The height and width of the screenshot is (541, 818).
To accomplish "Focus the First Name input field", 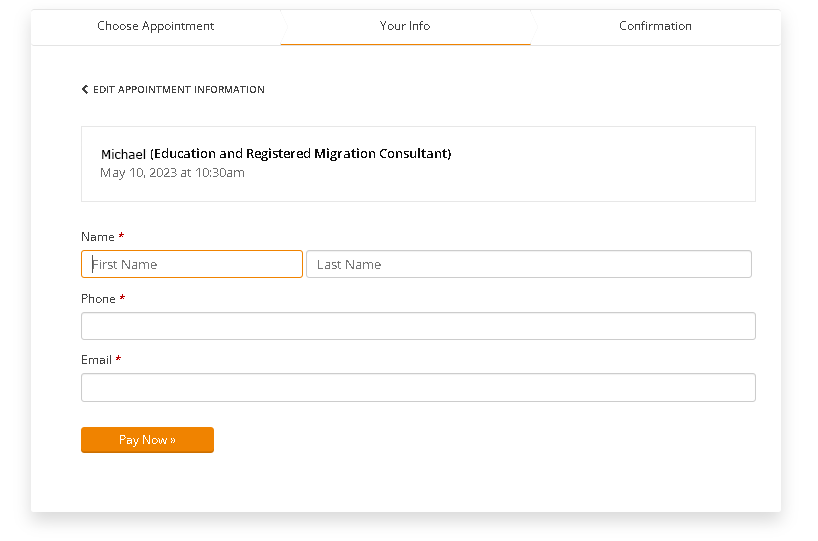I will pos(192,264).
